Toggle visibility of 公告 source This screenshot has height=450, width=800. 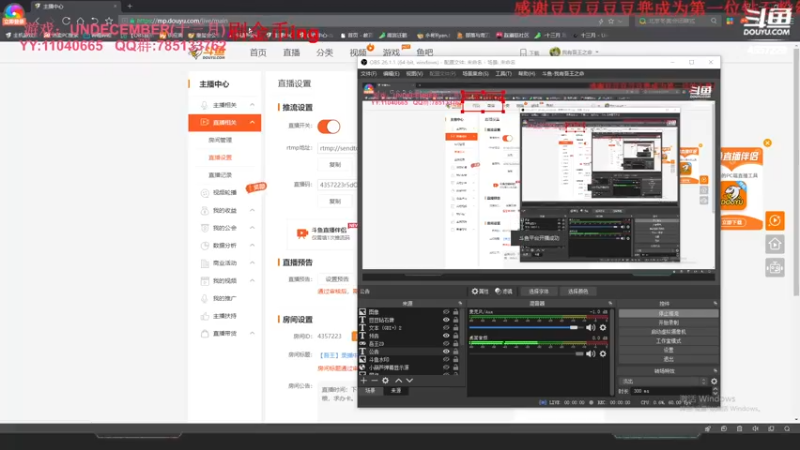(446, 352)
